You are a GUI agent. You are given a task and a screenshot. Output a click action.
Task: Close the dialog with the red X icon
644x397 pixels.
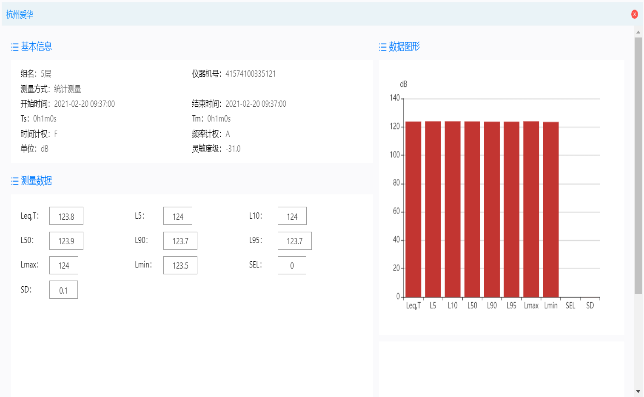635,14
